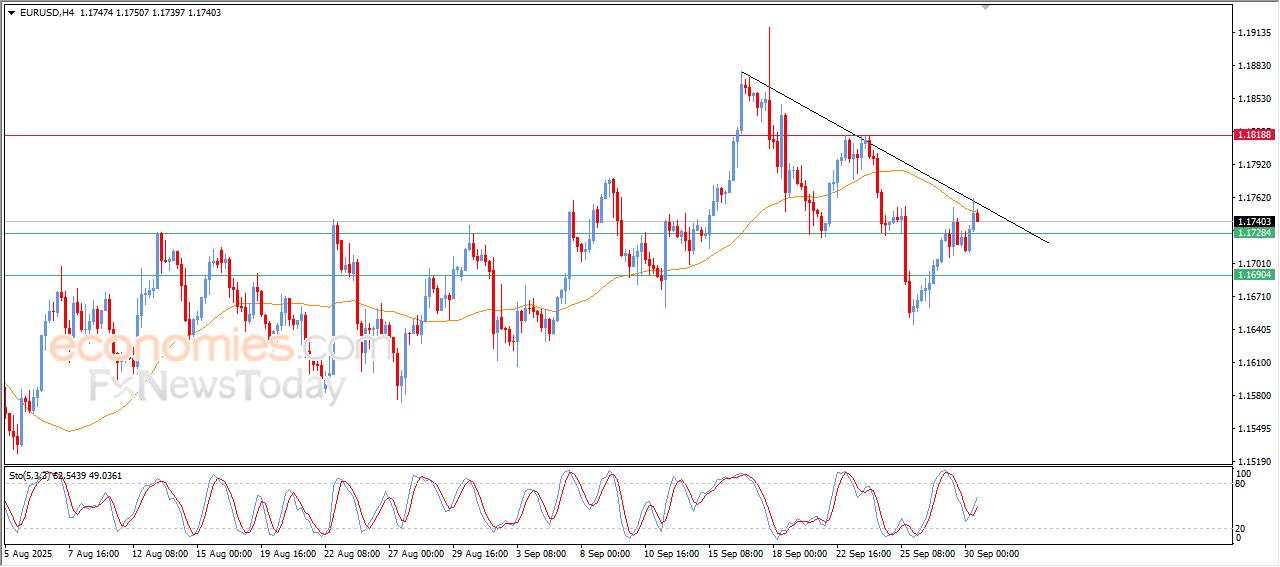Click the 1.17920 price axis label
Screen dimensions: 1280x567
click(1254, 165)
